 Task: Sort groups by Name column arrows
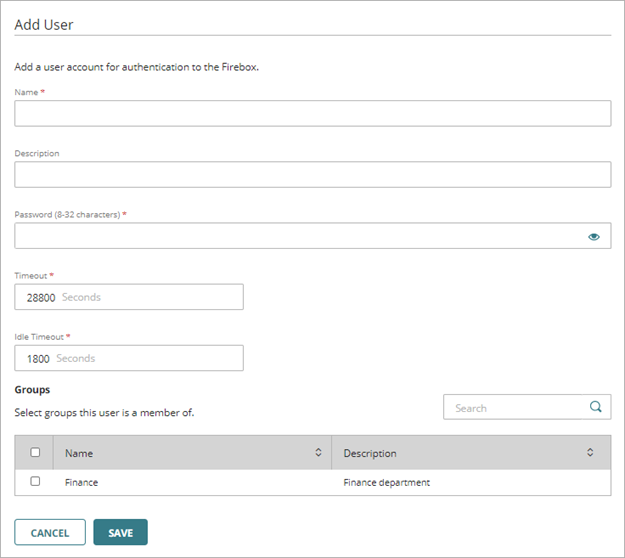pyautogui.click(x=318, y=453)
